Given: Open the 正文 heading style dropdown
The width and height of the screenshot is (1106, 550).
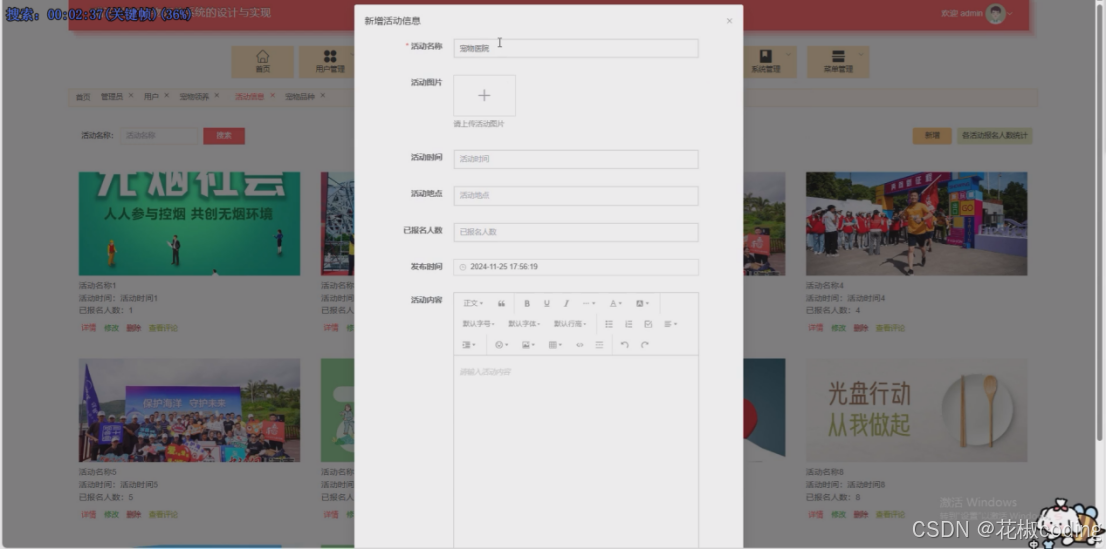Looking at the screenshot, I should (473, 304).
